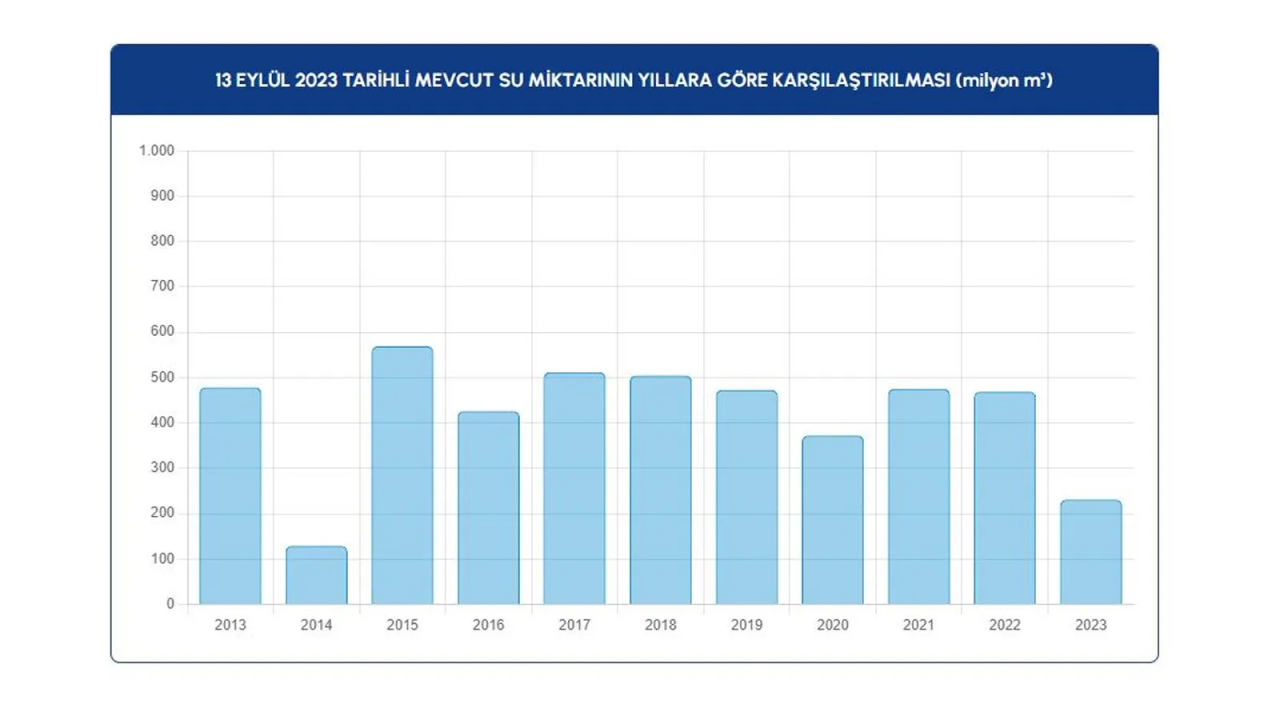Click the 2015 x-axis year label
Screen dimensions: 1280x720
[402, 625]
